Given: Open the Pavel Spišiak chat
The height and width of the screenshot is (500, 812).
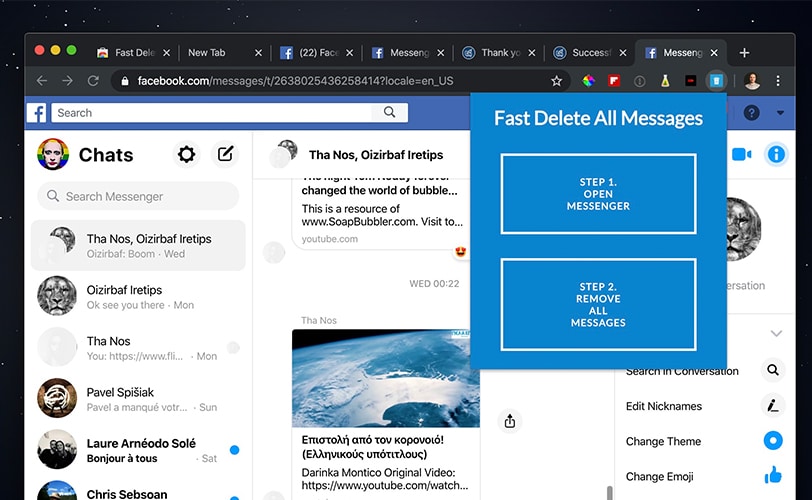Looking at the screenshot, I should pos(138,399).
